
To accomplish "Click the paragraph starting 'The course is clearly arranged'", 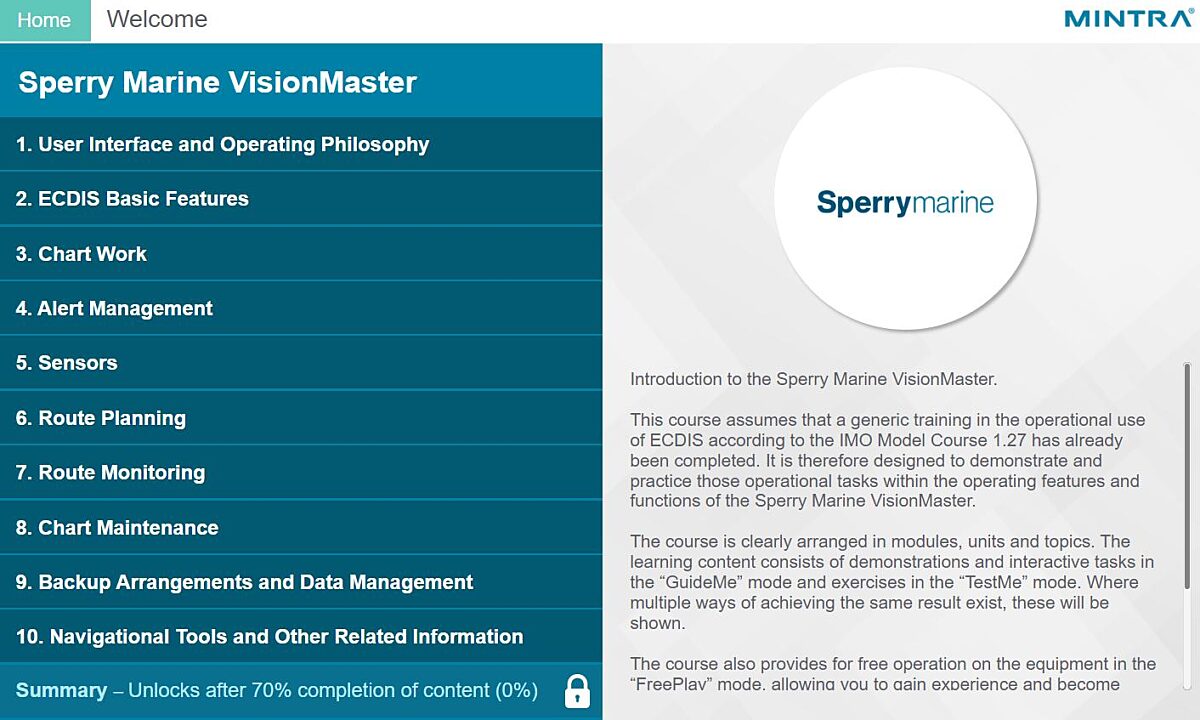I will (x=892, y=582).
